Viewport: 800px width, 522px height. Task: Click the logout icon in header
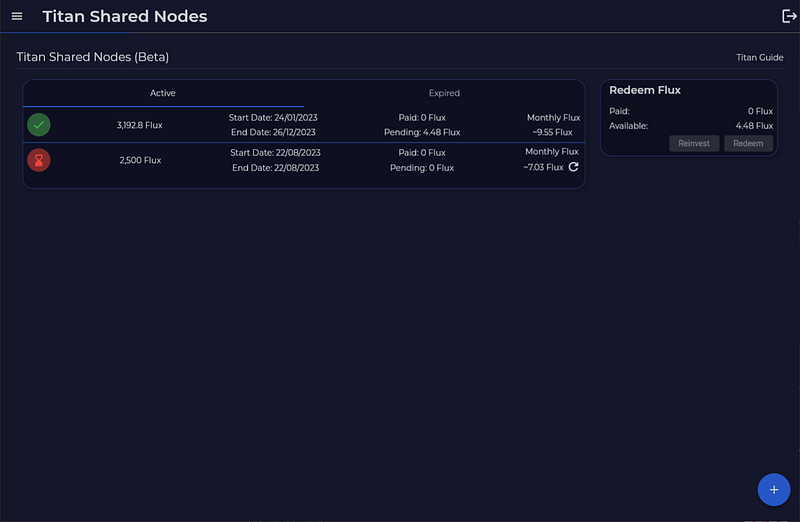[x=788, y=16]
